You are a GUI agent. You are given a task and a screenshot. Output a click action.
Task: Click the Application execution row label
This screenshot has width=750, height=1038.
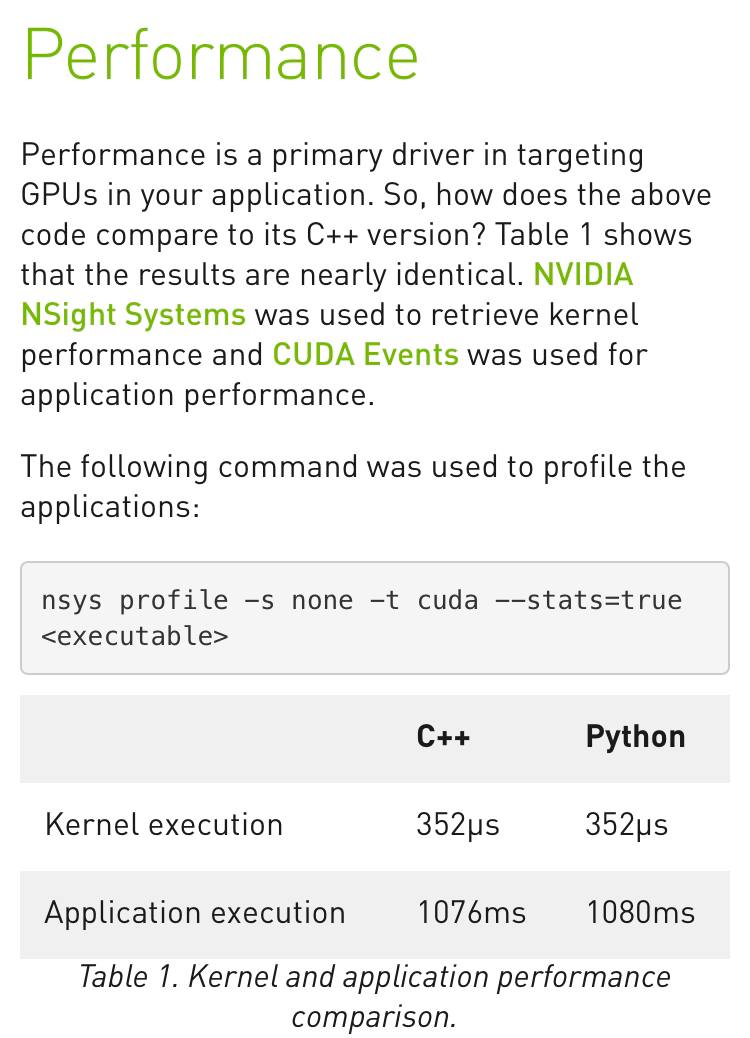pyautogui.click(x=195, y=913)
